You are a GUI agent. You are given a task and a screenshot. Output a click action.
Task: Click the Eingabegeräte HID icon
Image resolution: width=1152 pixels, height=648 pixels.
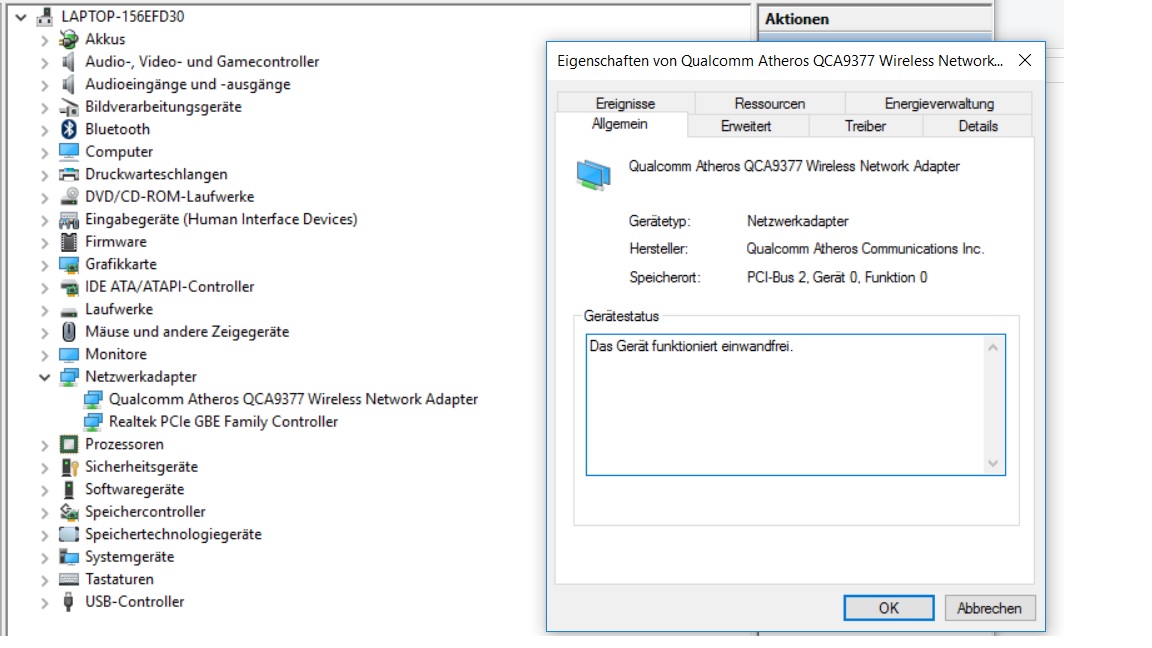68,219
